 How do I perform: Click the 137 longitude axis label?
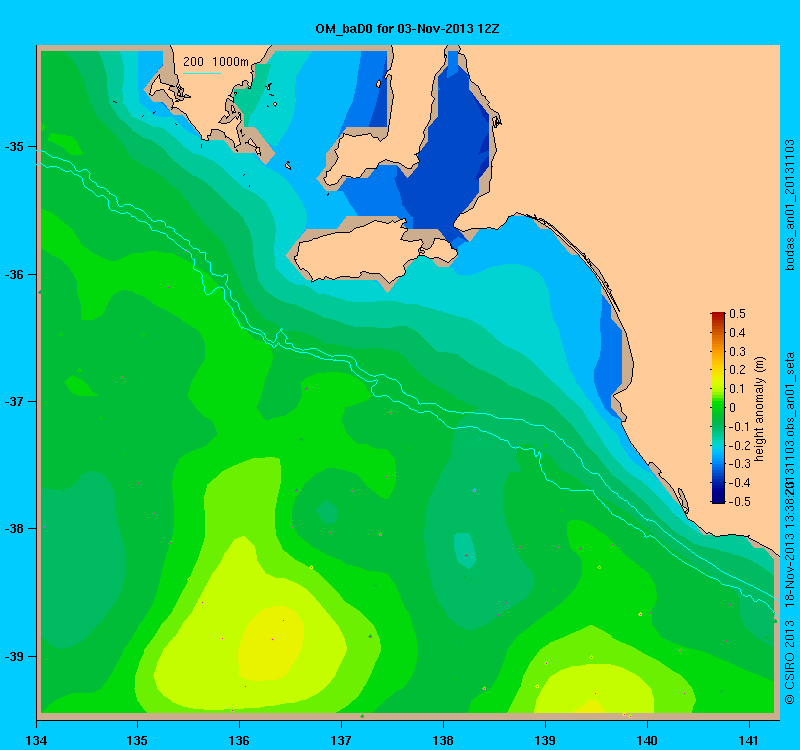341,740
